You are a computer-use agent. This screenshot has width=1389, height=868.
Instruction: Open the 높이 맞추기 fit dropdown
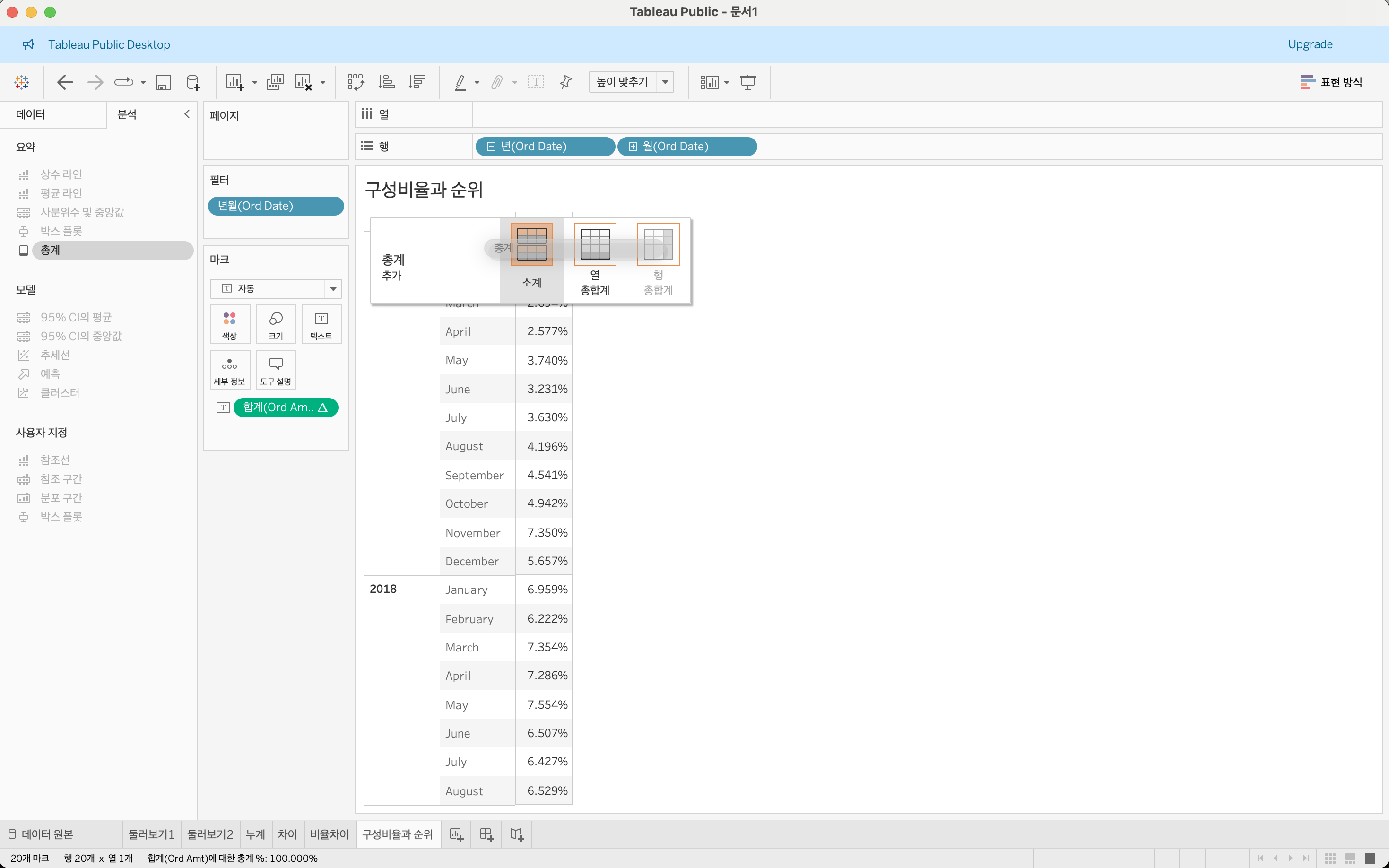tap(665, 82)
